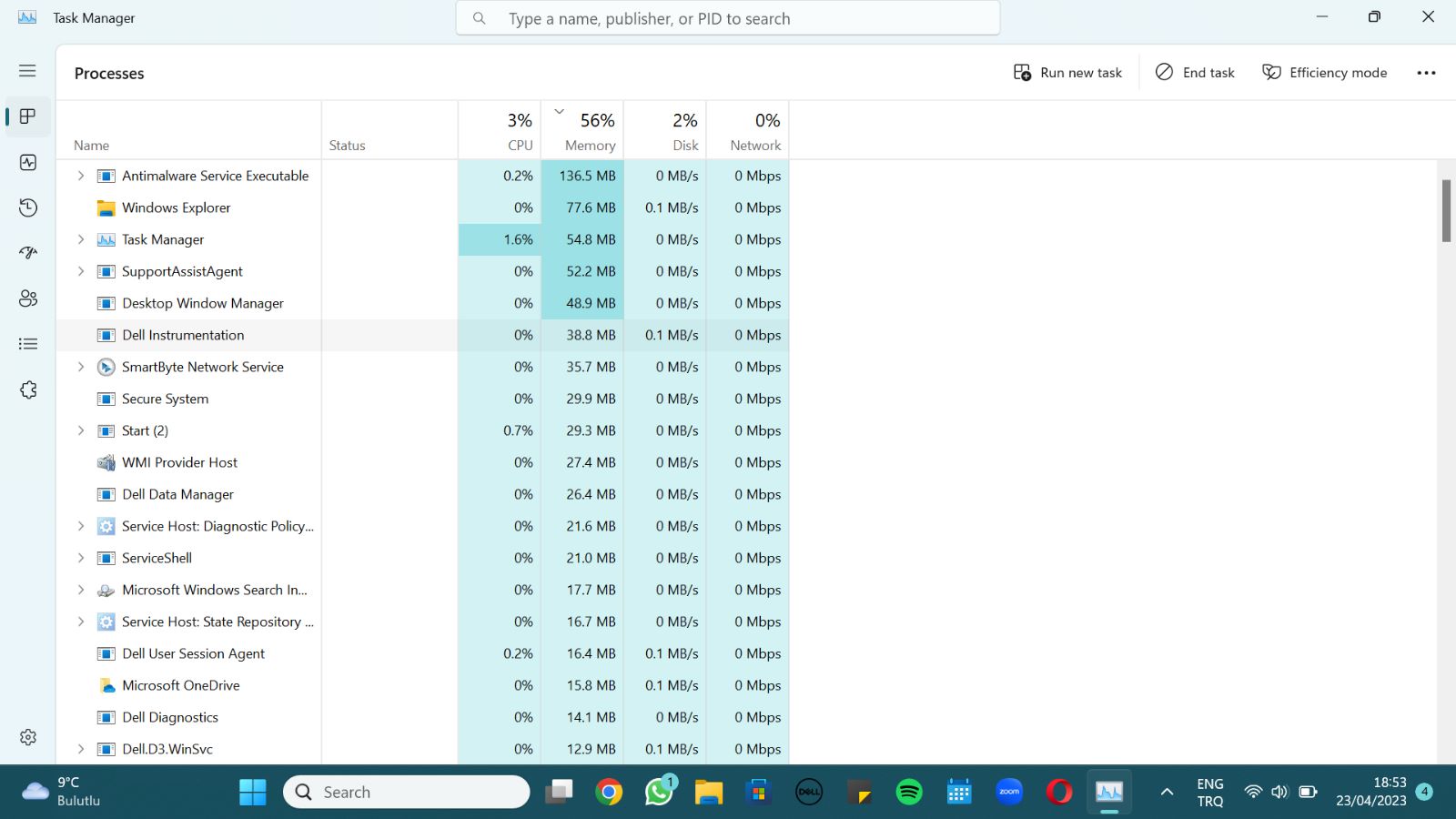Sort processes by the Name column
This screenshot has height=819, width=1456.
(x=189, y=130)
